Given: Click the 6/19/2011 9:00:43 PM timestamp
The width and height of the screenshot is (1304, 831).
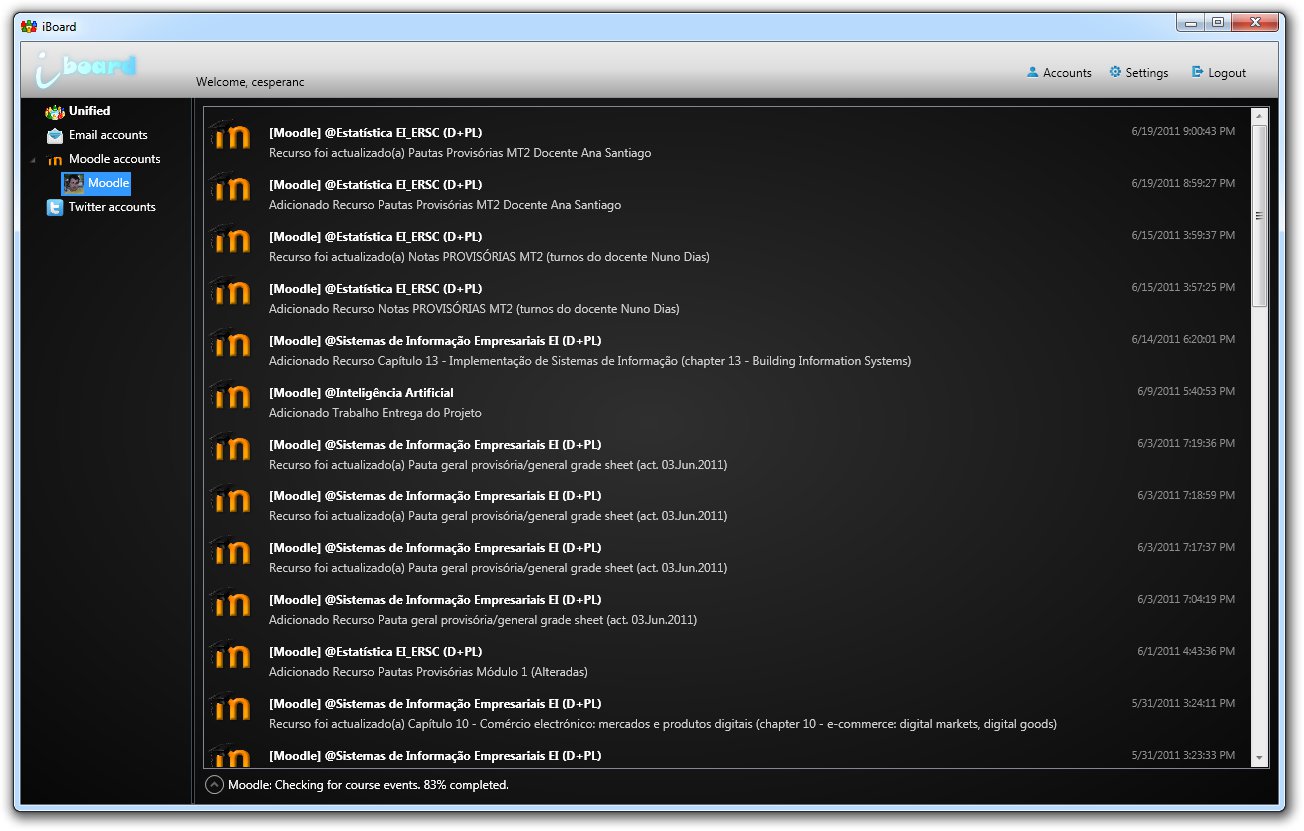Looking at the screenshot, I should [1183, 131].
